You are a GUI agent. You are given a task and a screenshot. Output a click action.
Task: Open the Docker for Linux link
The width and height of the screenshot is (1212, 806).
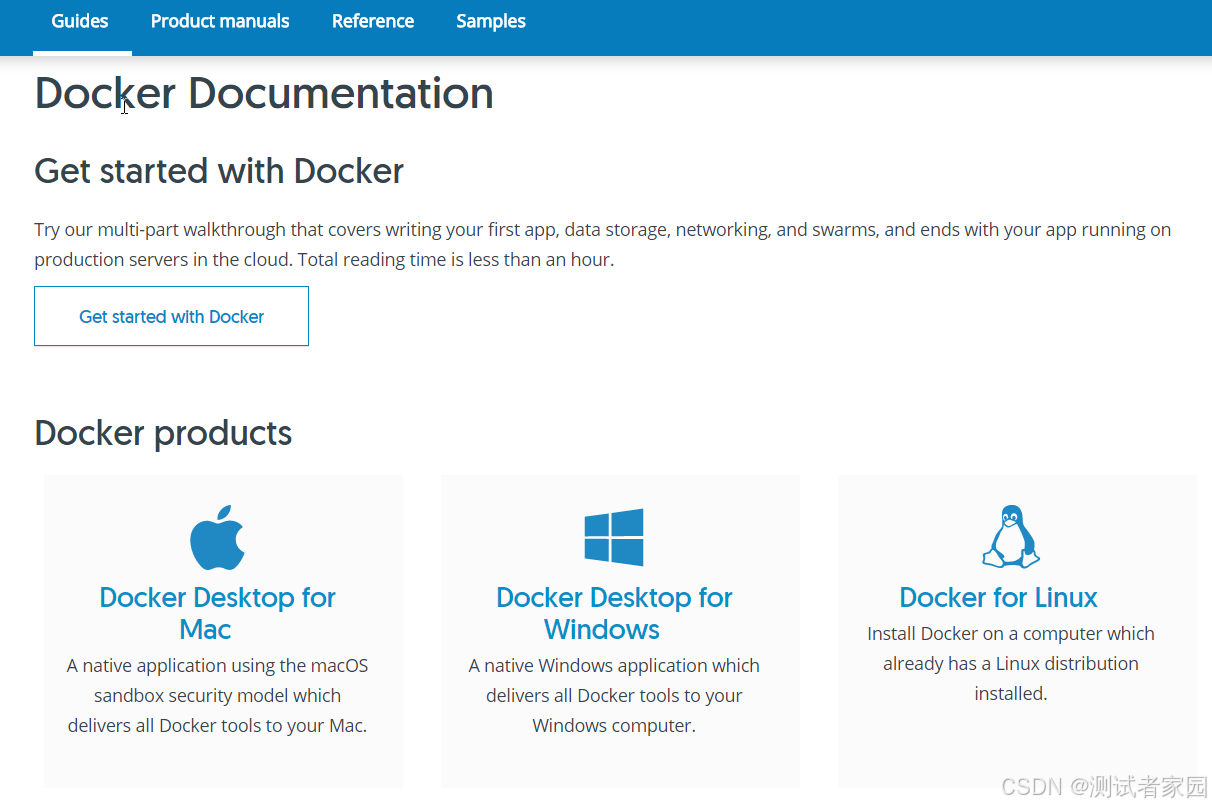tap(998, 597)
